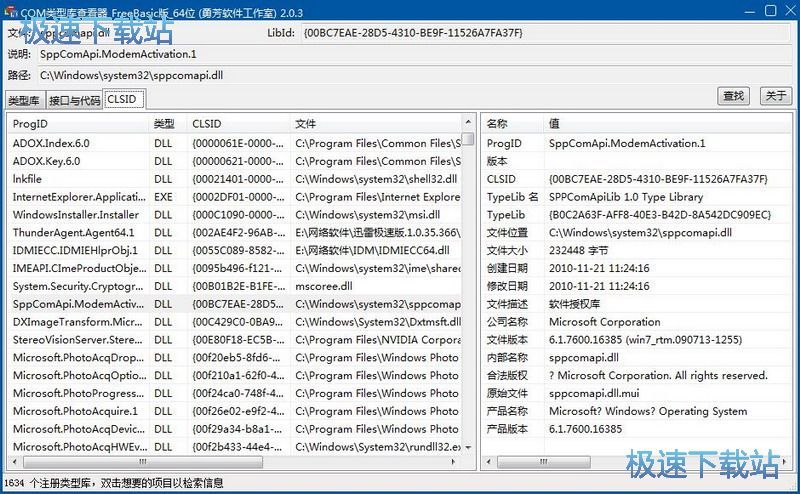Viewport: 800px width, 494px height.
Task: Select the Microsoft.PhotoAcqDevic... row
Action: [x=235, y=429]
